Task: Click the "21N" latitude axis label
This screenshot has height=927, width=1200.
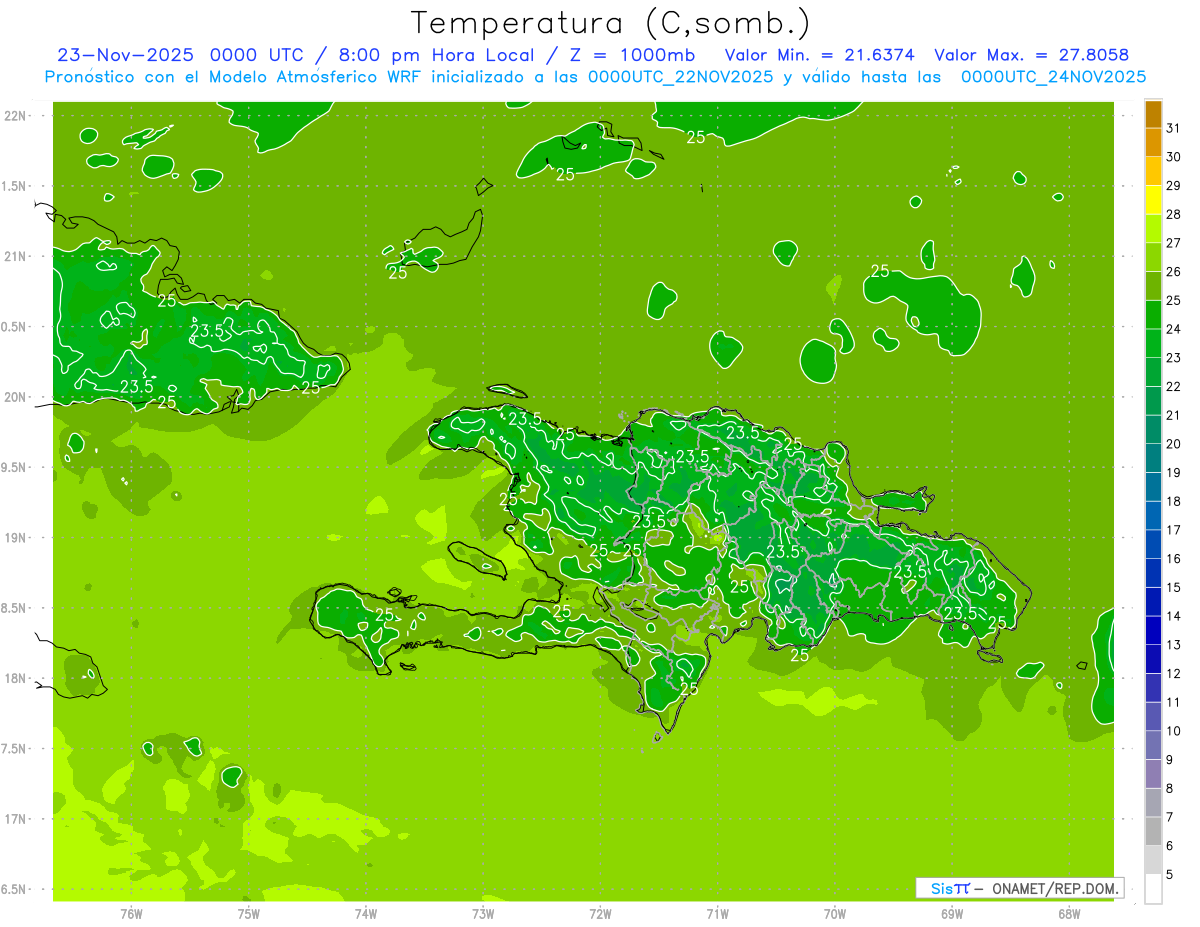Action: point(14,256)
